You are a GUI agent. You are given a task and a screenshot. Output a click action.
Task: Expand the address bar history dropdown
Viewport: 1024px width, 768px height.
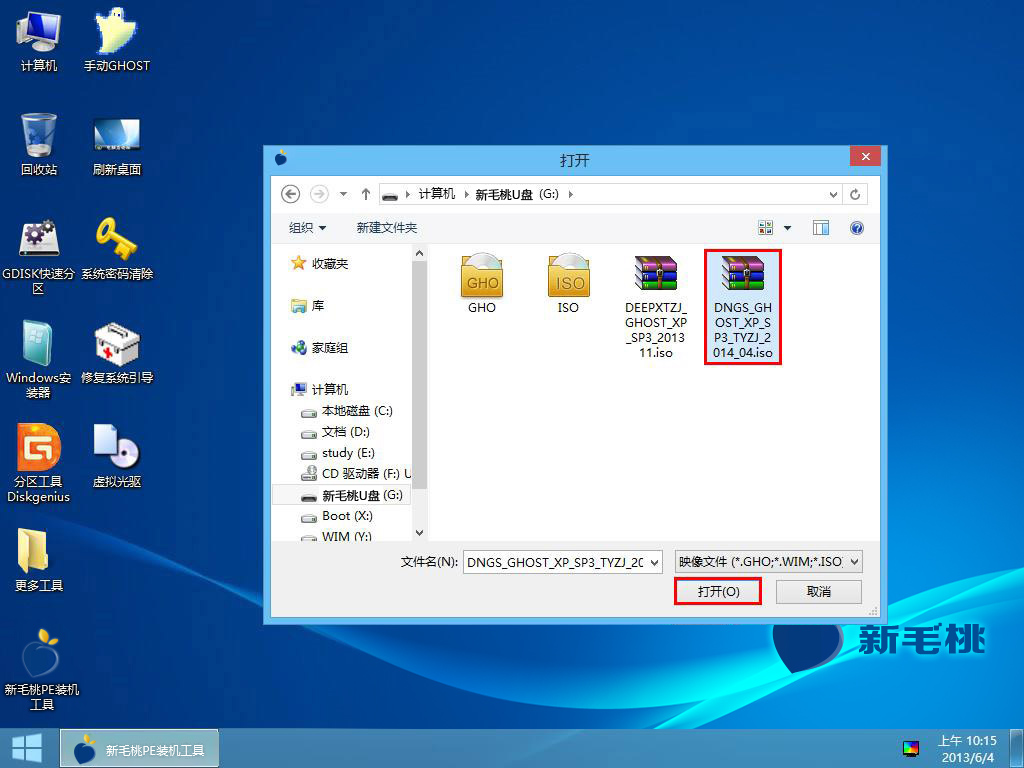833,194
